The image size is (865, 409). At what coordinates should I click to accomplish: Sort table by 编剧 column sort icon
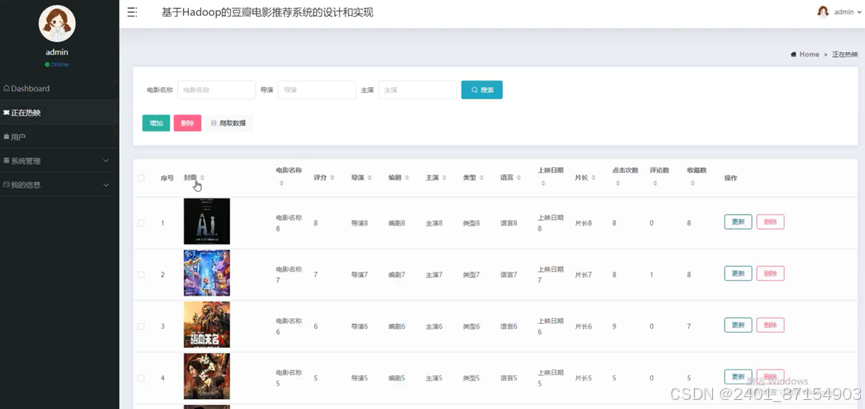[x=407, y=178]
